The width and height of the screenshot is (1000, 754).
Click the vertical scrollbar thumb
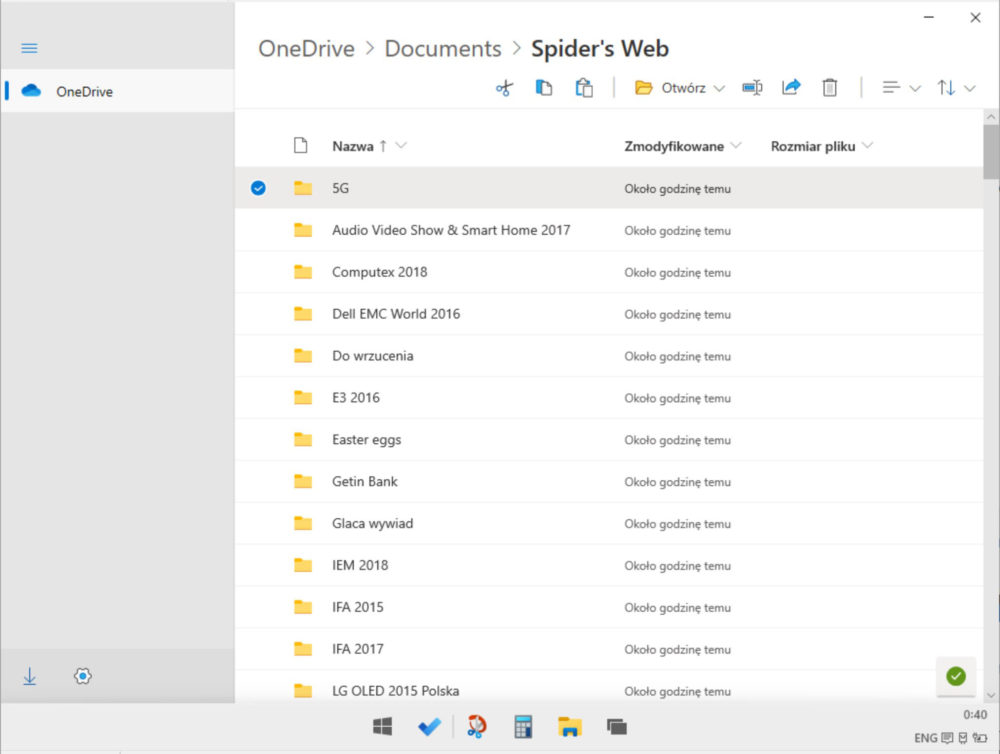[990, 152]
